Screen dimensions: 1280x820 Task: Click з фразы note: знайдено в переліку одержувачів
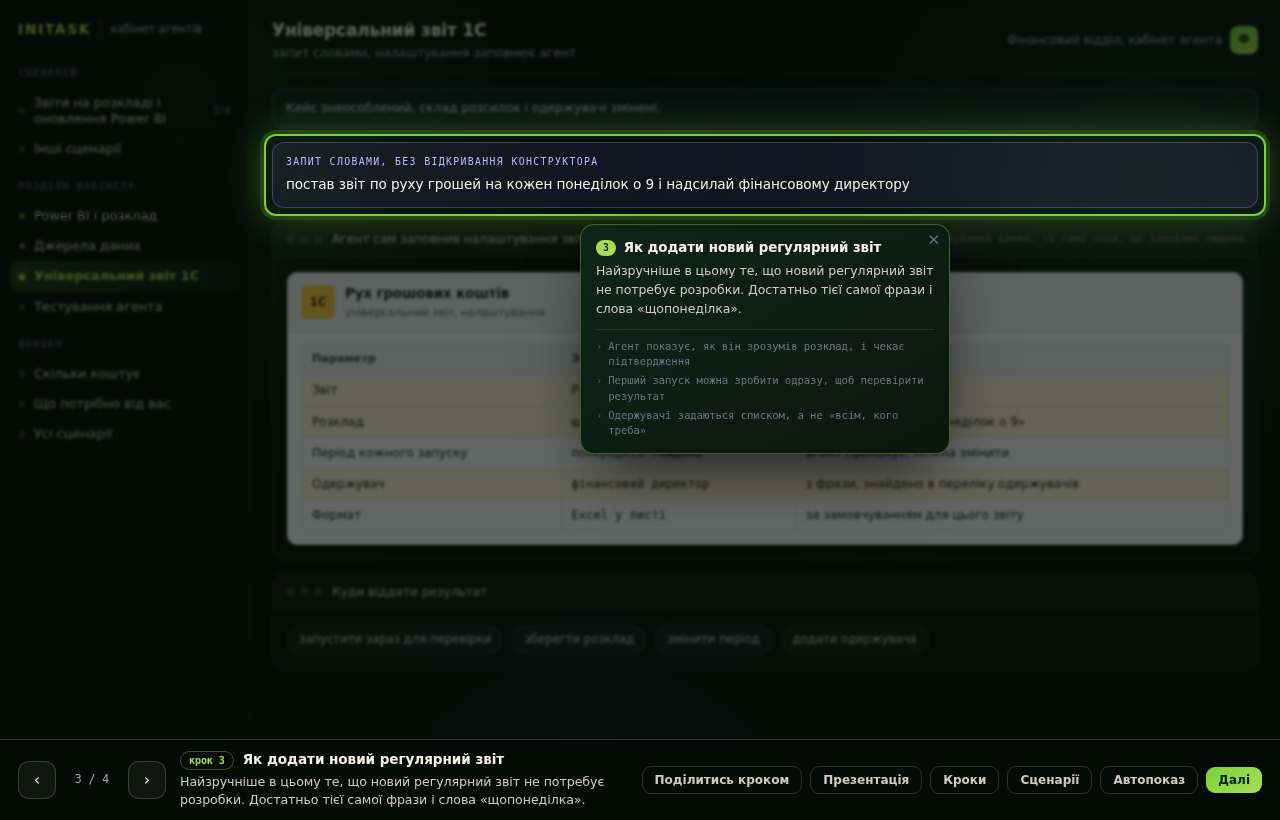[1012, 483]
